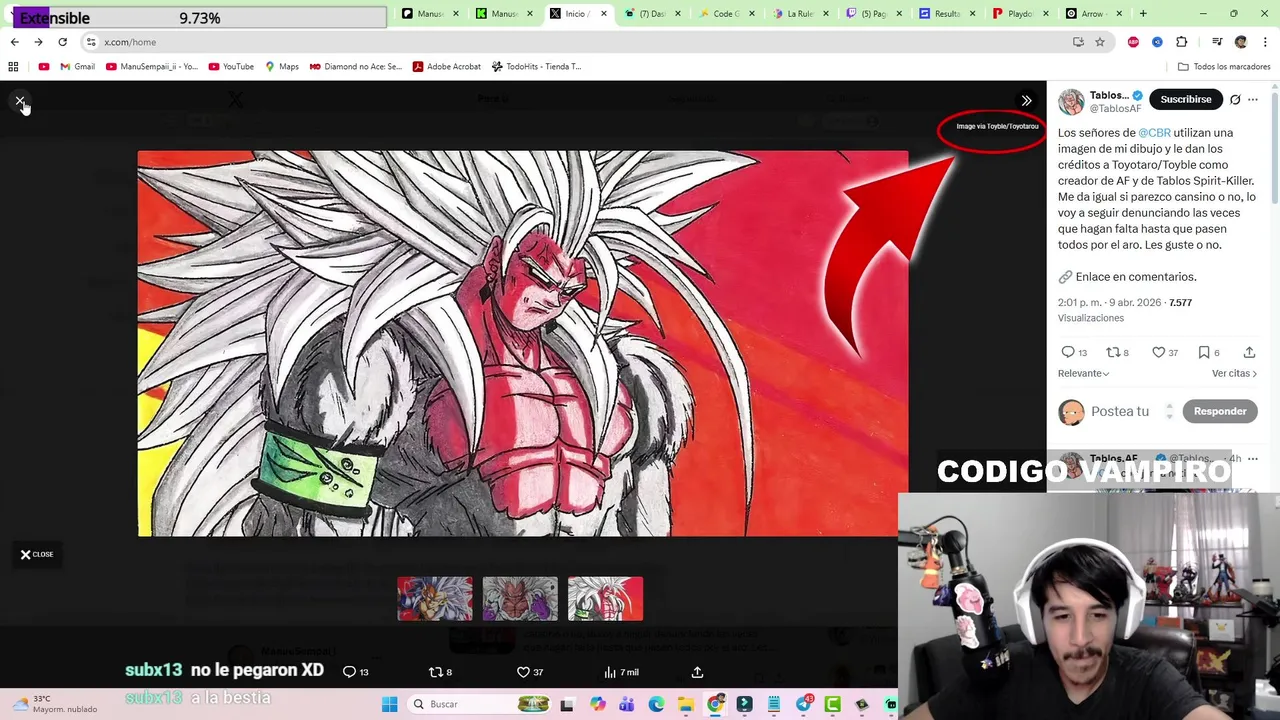This screenshot has width=1280, height=720.
Task: Open a new tab with the plus button
Action: pos(1143,14)
